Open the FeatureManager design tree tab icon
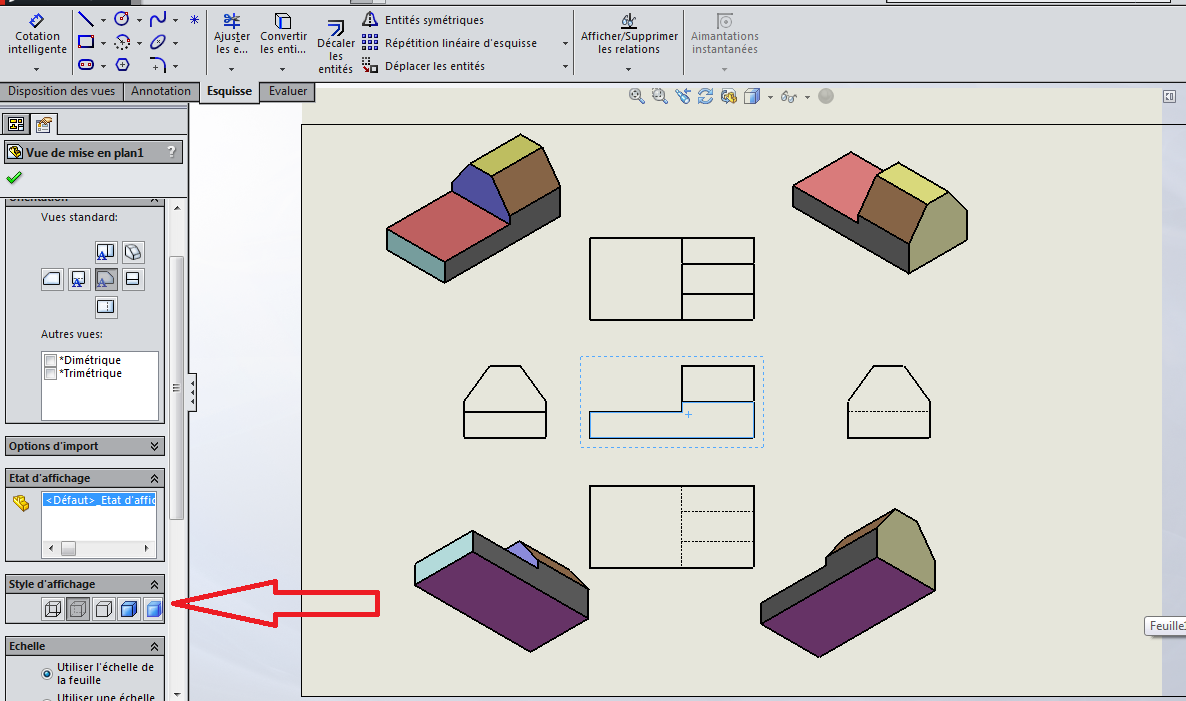The image size is (1186, 701). 16,124
